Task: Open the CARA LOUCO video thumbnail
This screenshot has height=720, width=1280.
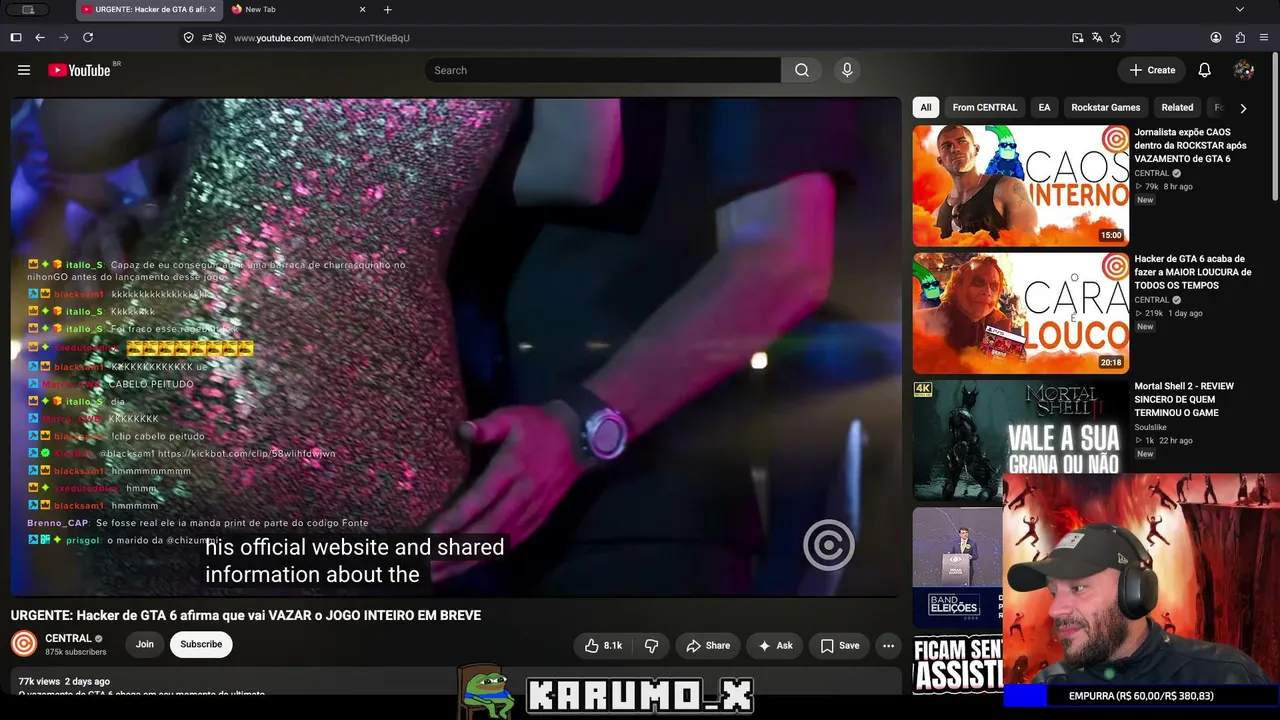Action: [x=1021, y=313]
